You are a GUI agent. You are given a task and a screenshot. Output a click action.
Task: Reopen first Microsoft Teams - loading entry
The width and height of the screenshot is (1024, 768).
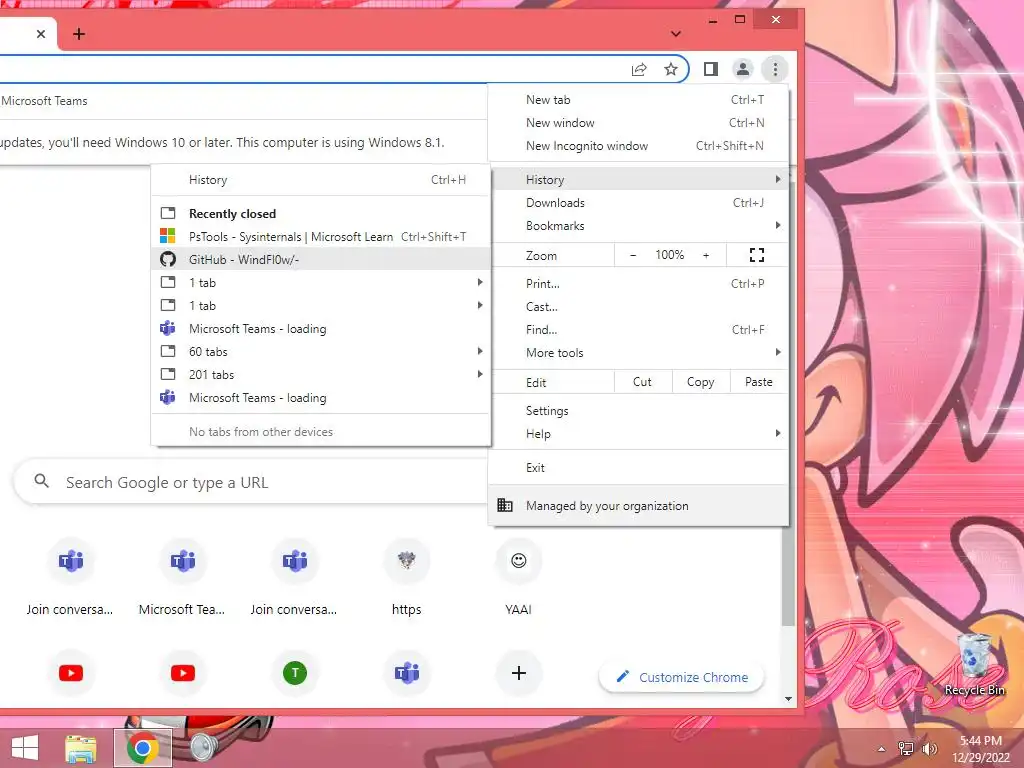[x=321, y=328]
